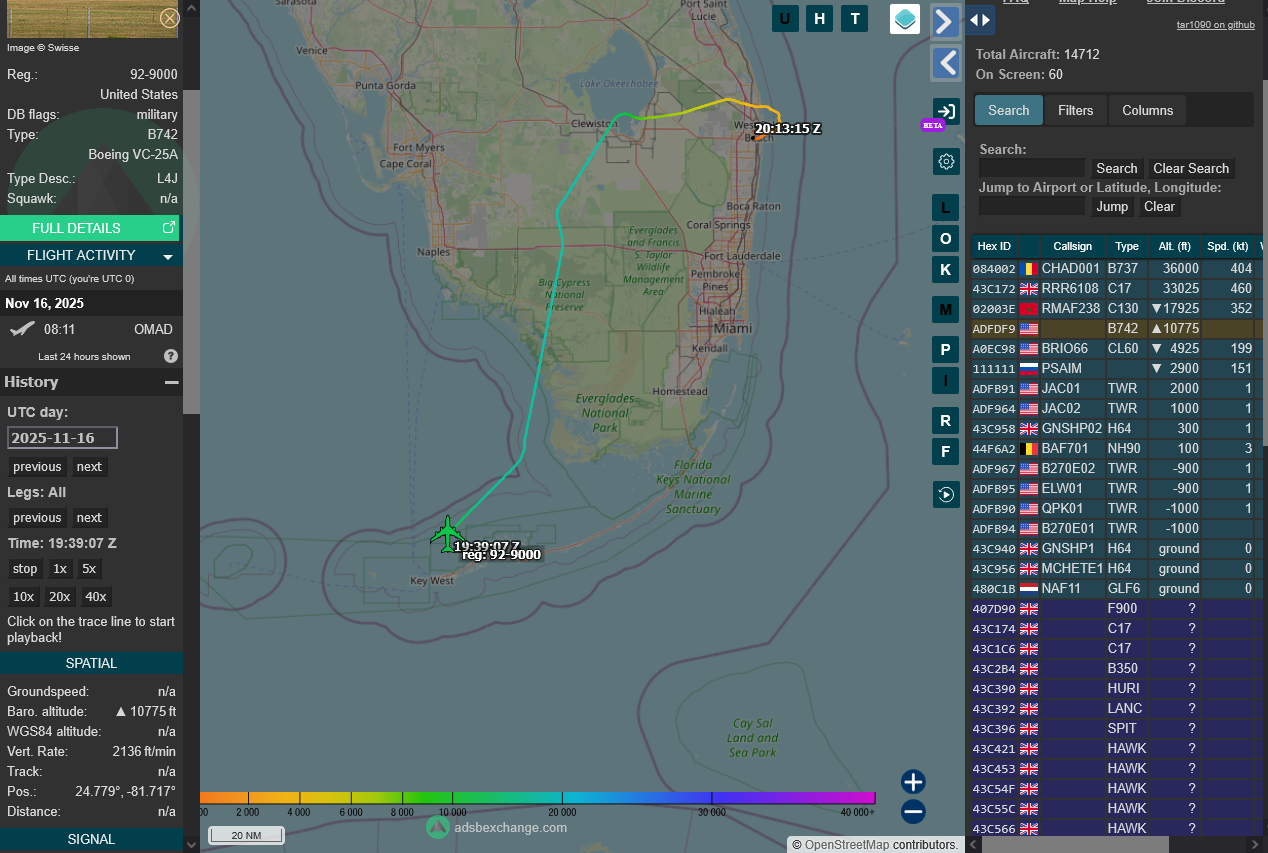
Task: Click the zoom in plus button
Action: click(913, 782)
